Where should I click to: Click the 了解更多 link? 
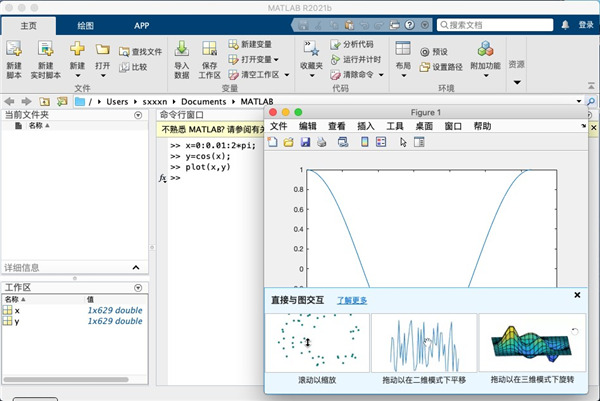pyautogui.click(x=352, y=301)
